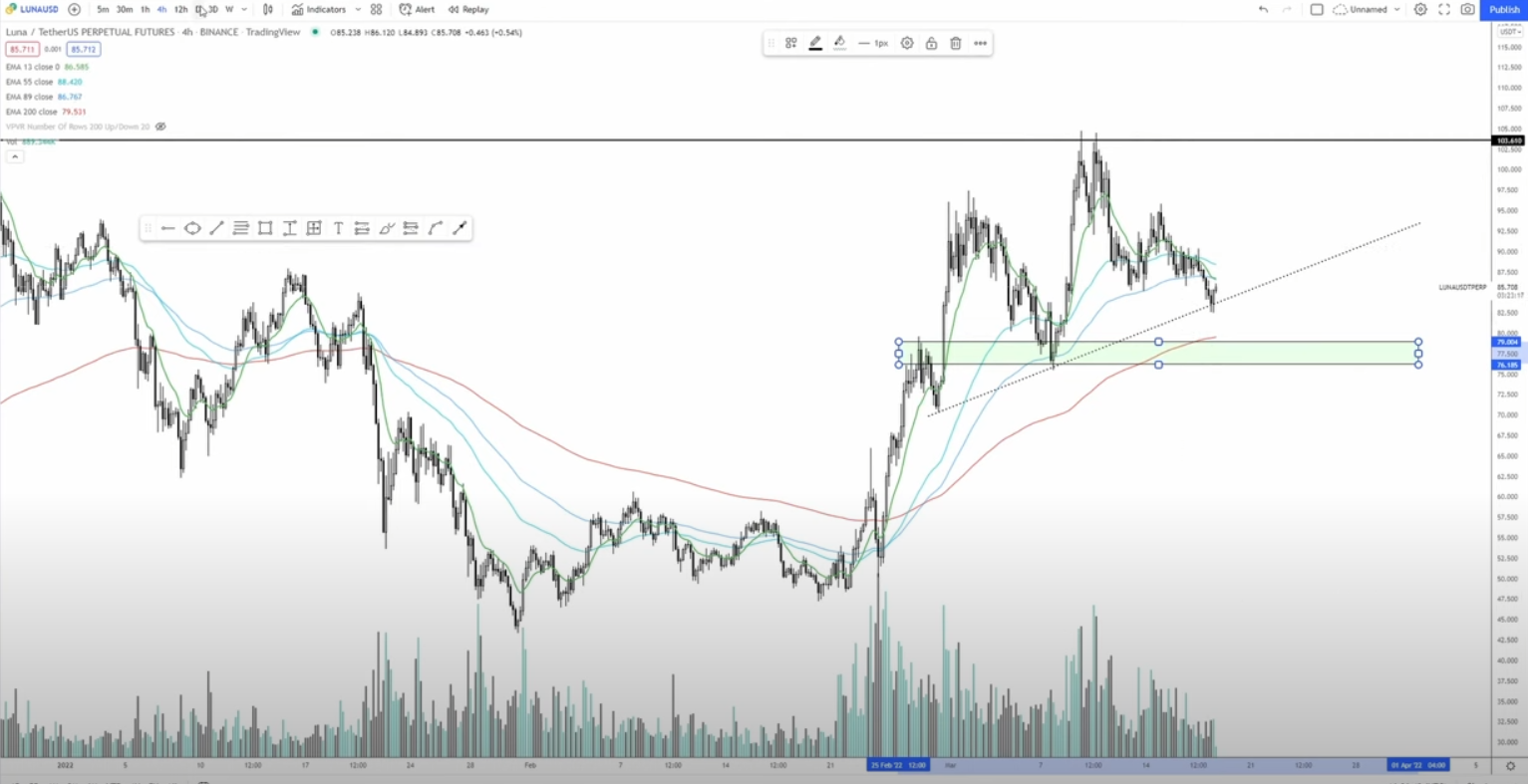
Task: Click the EMA 89 close indicator legend
Action: tap(44, 97)
